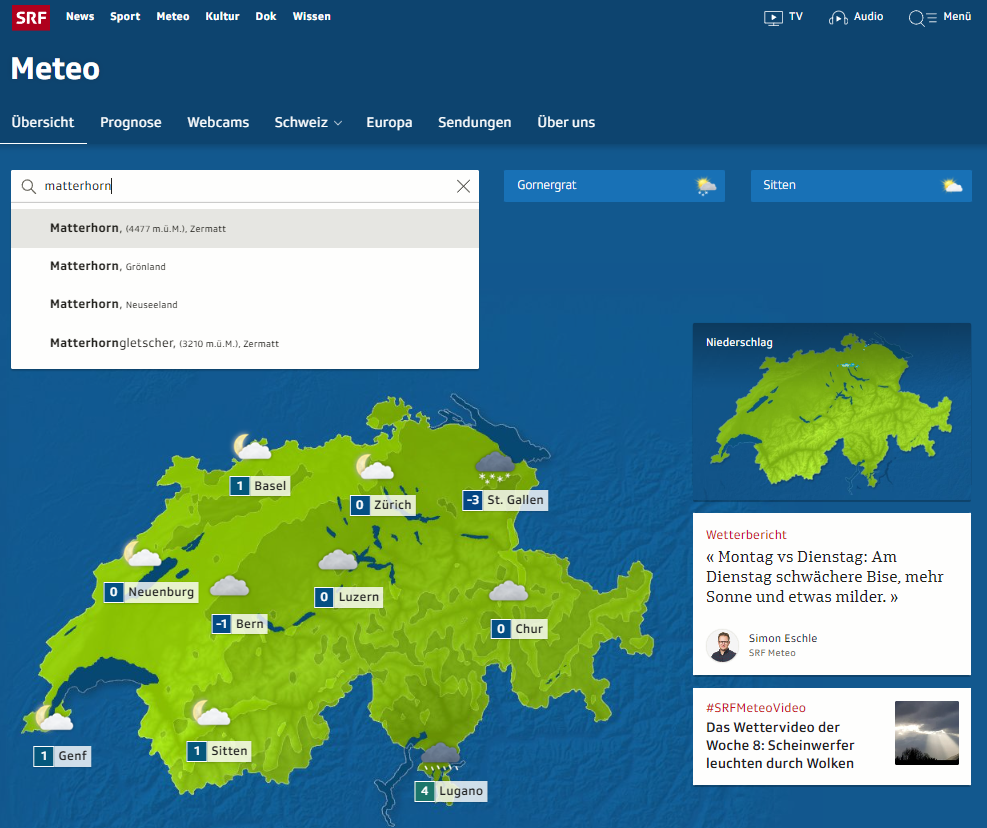Open the Wettervideo der Woche 8 headline

click(x=780, y=746)
